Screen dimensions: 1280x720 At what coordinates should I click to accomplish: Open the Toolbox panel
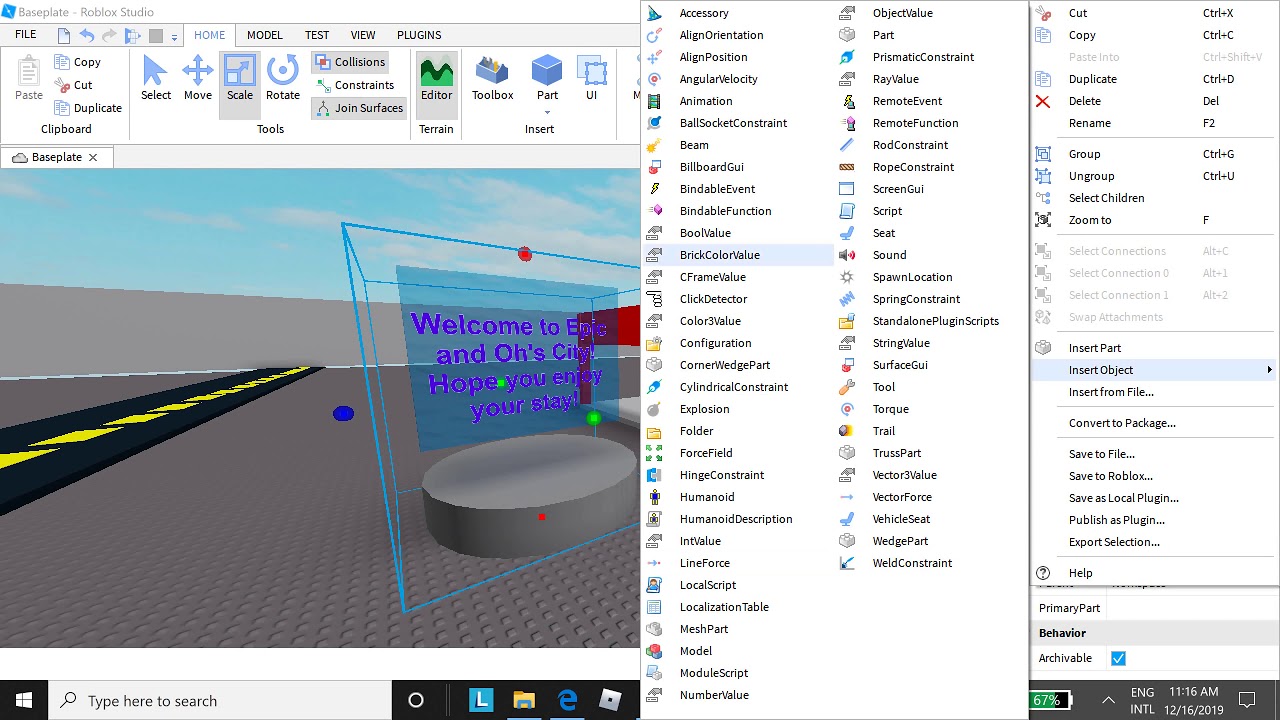click(492, 78)
